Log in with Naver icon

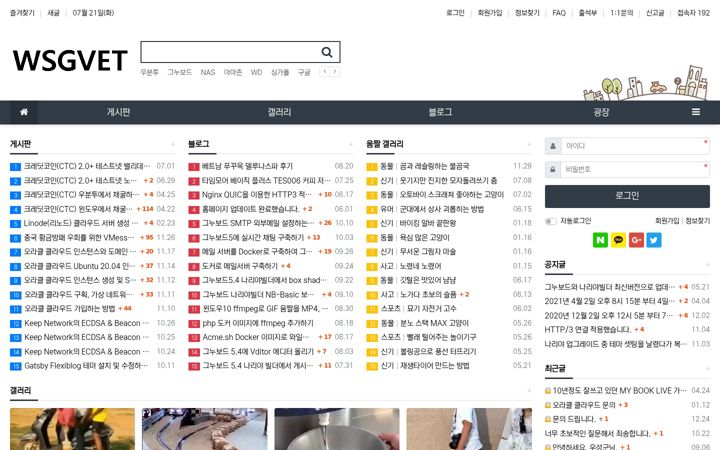[x=600, y=240]
